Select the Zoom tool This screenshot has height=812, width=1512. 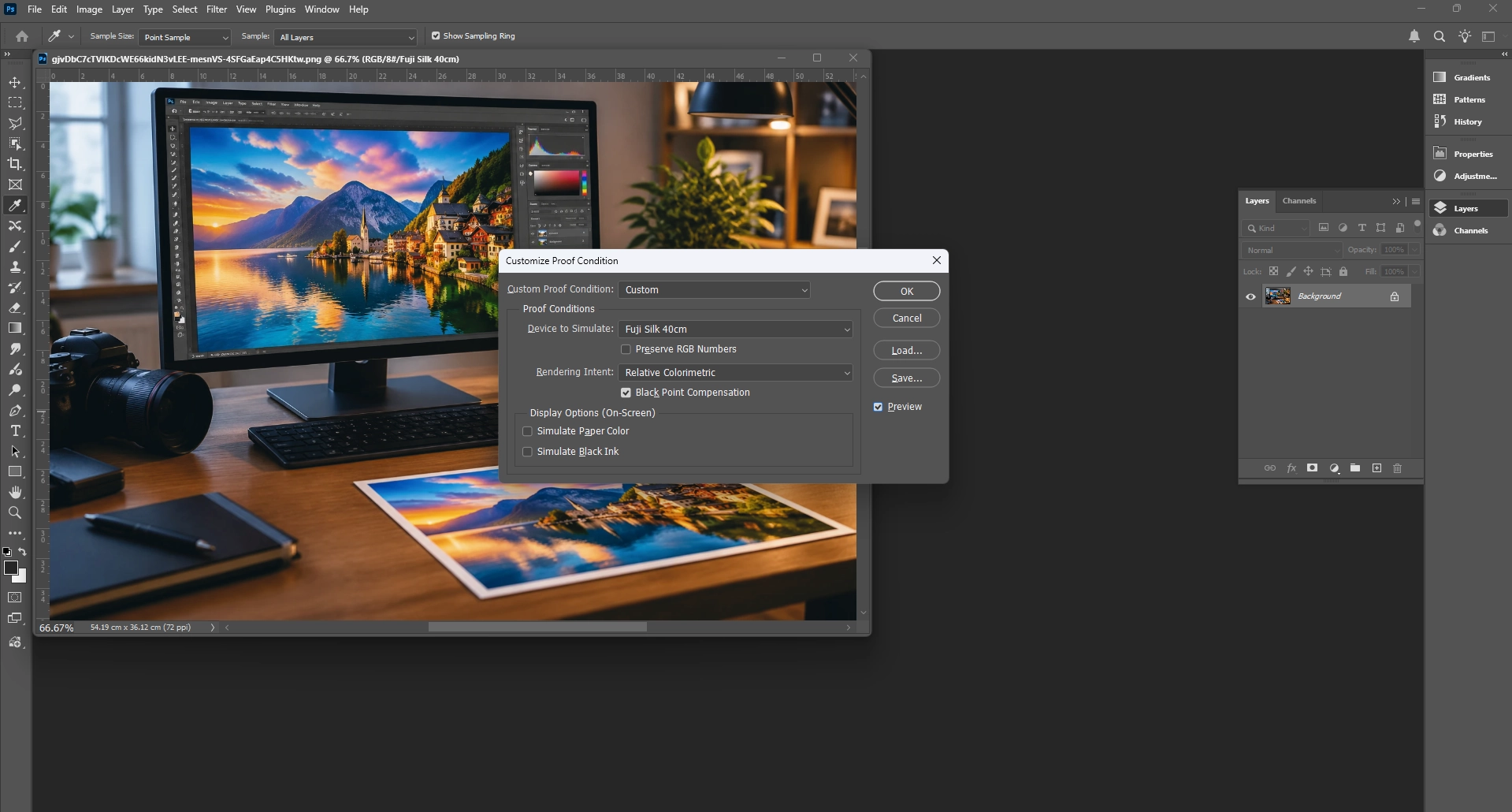click(15, 513)
